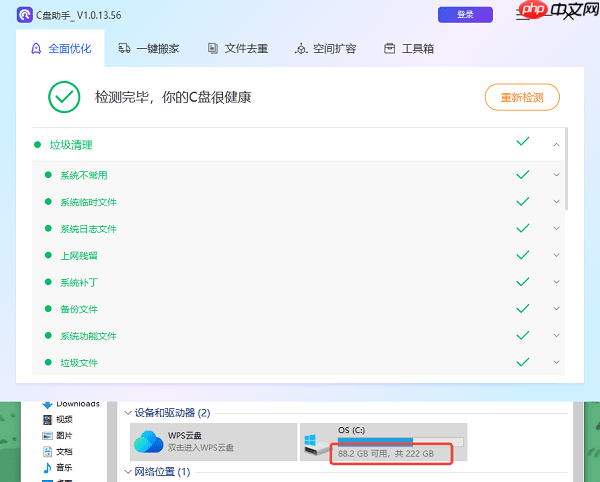This screenshot has width=600, height=482.
Task: Collapse the 垃圾清理 section chevron
Action: click(x=556, y=144)
